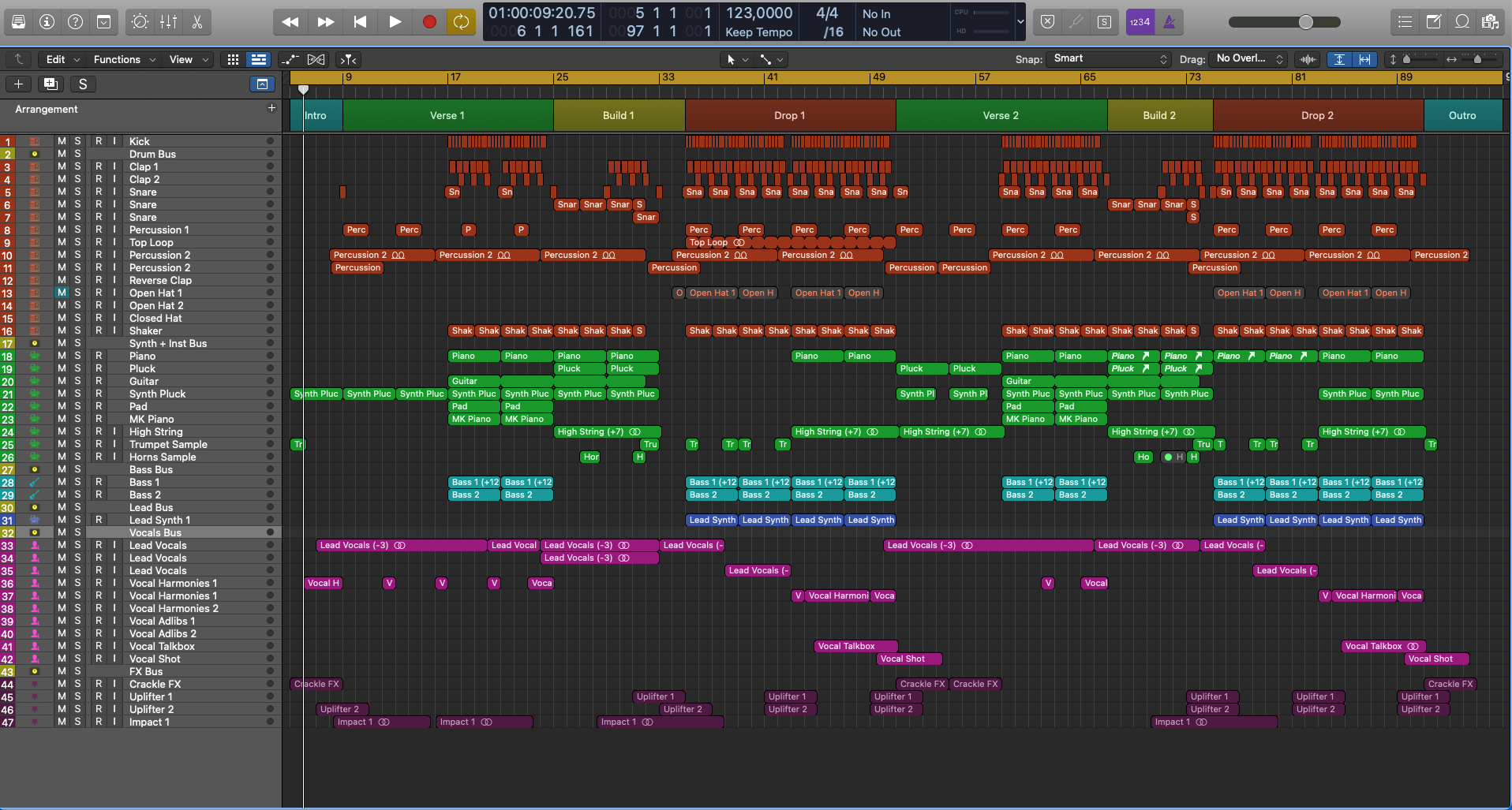Solo the Piano track

click(x=77, y=356)
